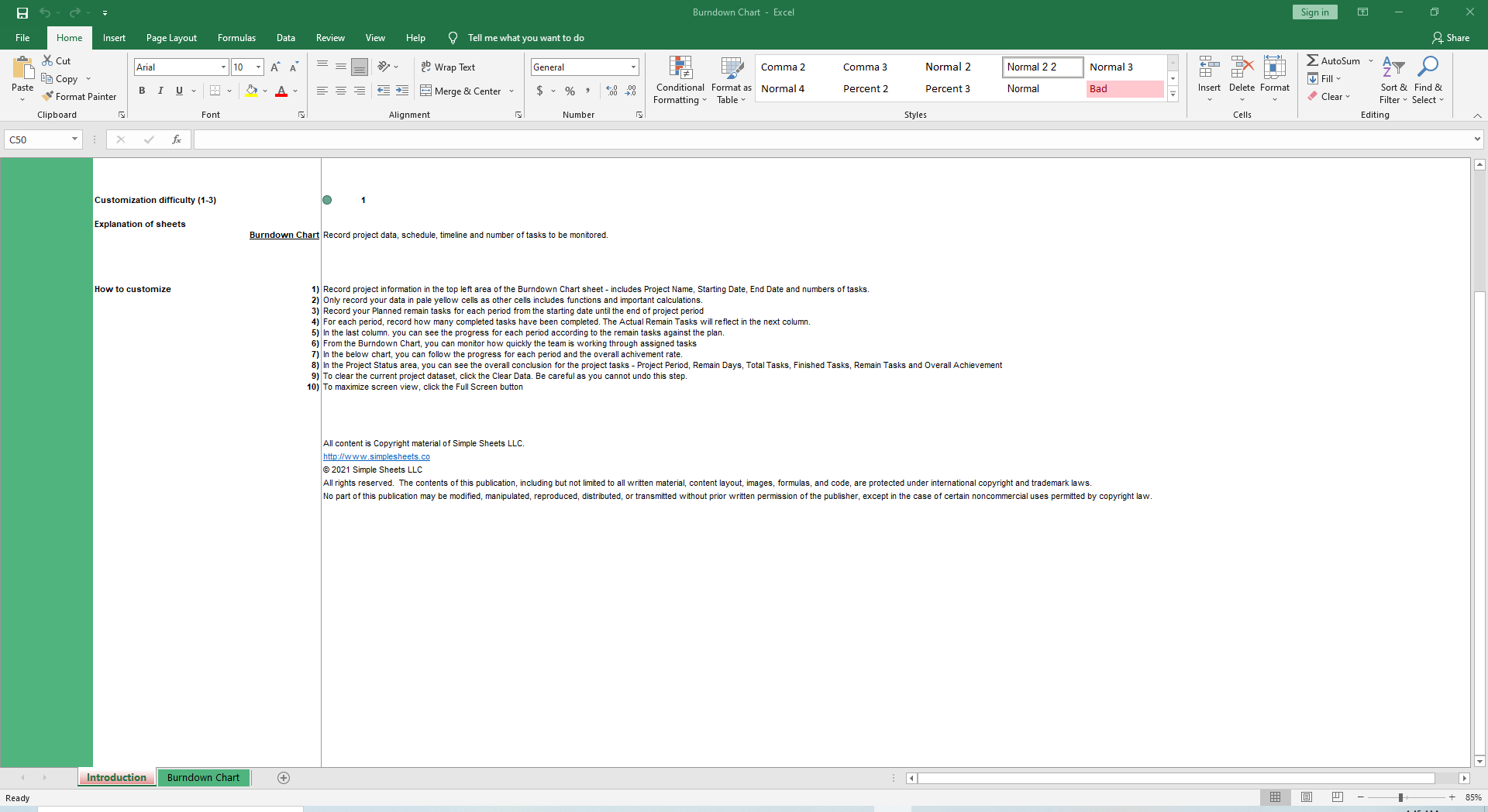Open the File menu
Screen dimensions: 1488x812
pyautogui.click(x=22, y=38)
